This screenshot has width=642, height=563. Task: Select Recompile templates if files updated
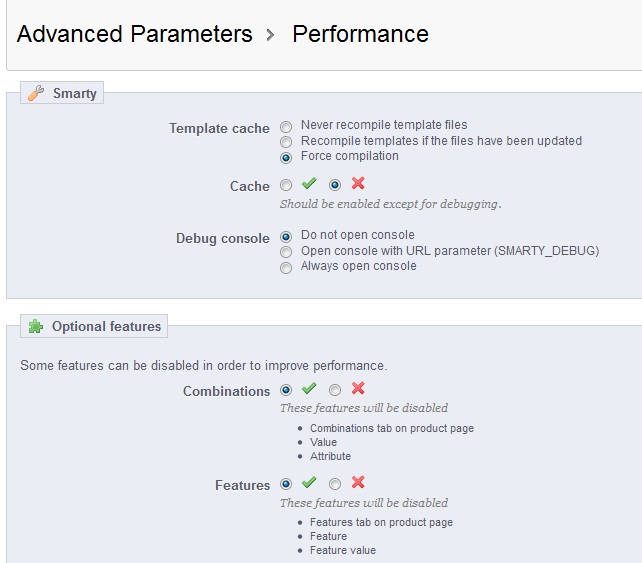click(x=286, y=142)
